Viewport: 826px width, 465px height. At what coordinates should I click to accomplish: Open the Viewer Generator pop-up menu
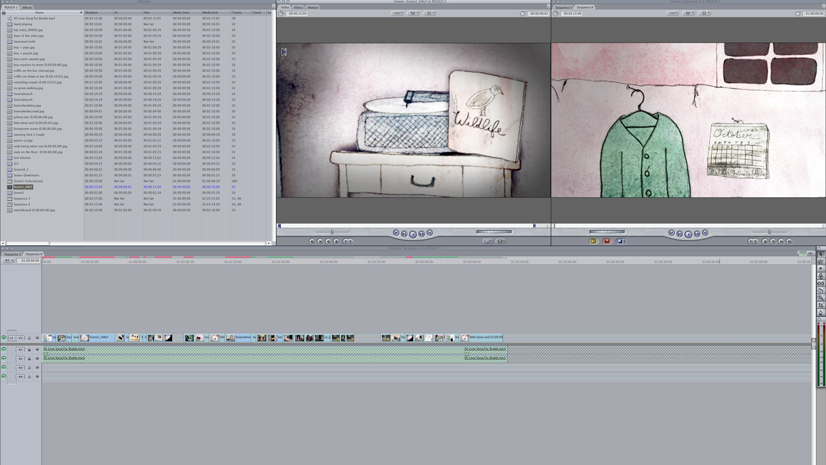(501, 241)
